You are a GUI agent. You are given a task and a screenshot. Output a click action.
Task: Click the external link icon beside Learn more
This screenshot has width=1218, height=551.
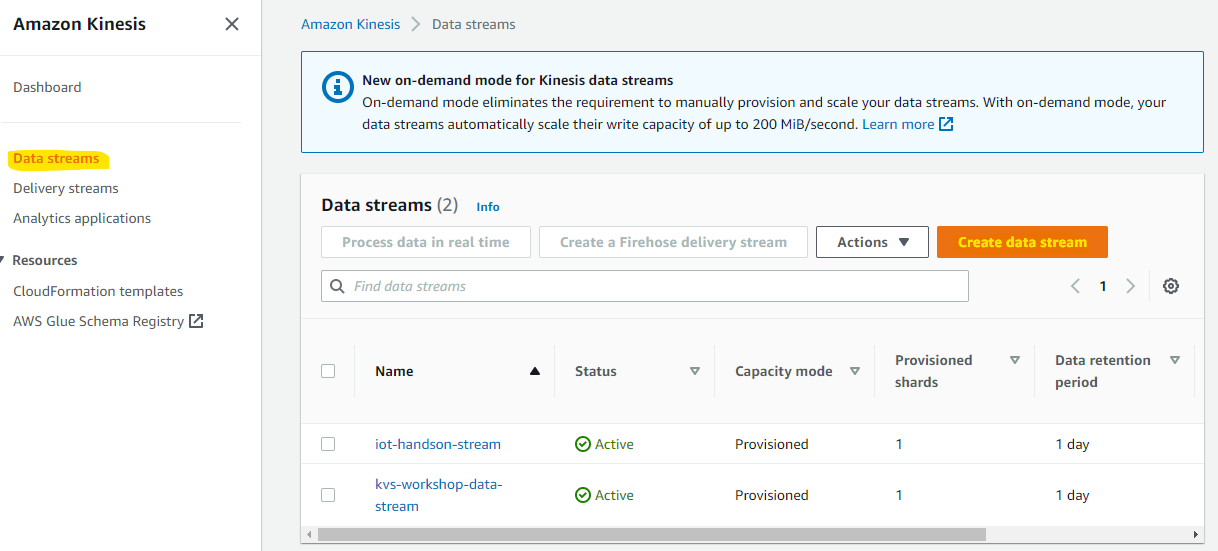(x=946, y=125)
